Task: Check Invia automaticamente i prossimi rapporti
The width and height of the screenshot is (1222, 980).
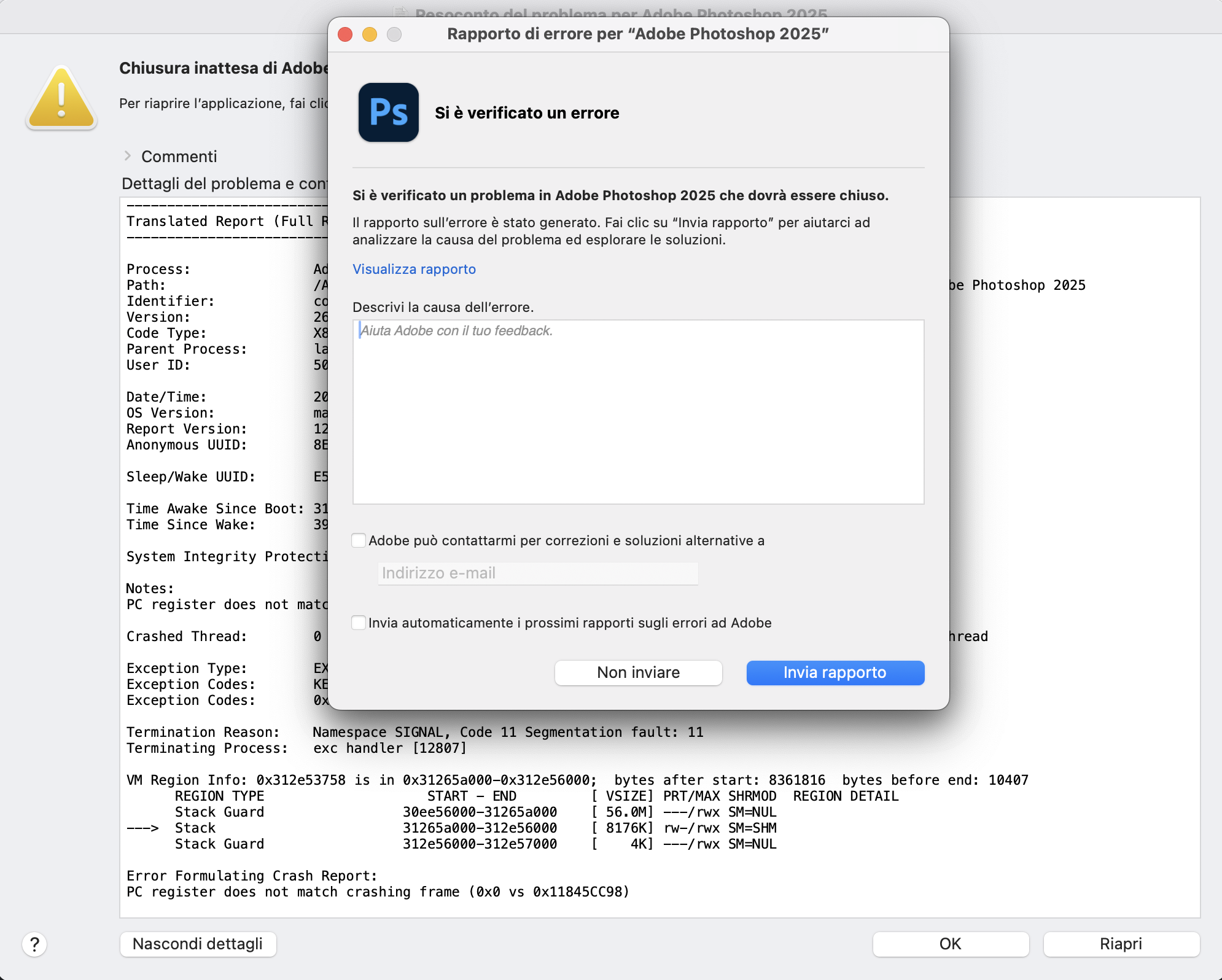Action: (359, 623)
